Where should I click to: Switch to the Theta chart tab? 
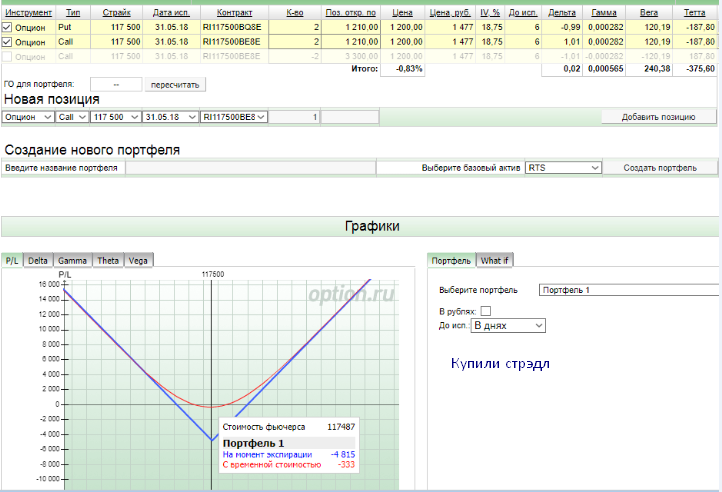[x=108, y=260]
